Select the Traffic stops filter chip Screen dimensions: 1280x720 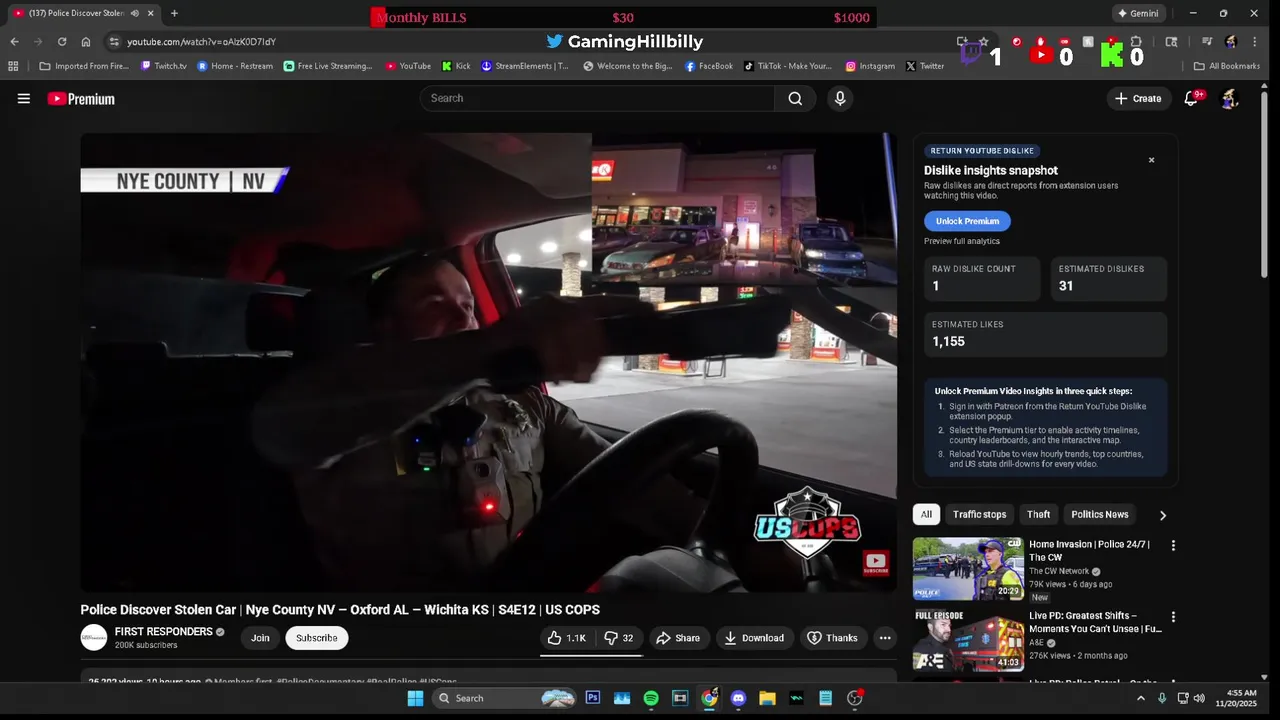pyautogui.click(x=979, y=514)
